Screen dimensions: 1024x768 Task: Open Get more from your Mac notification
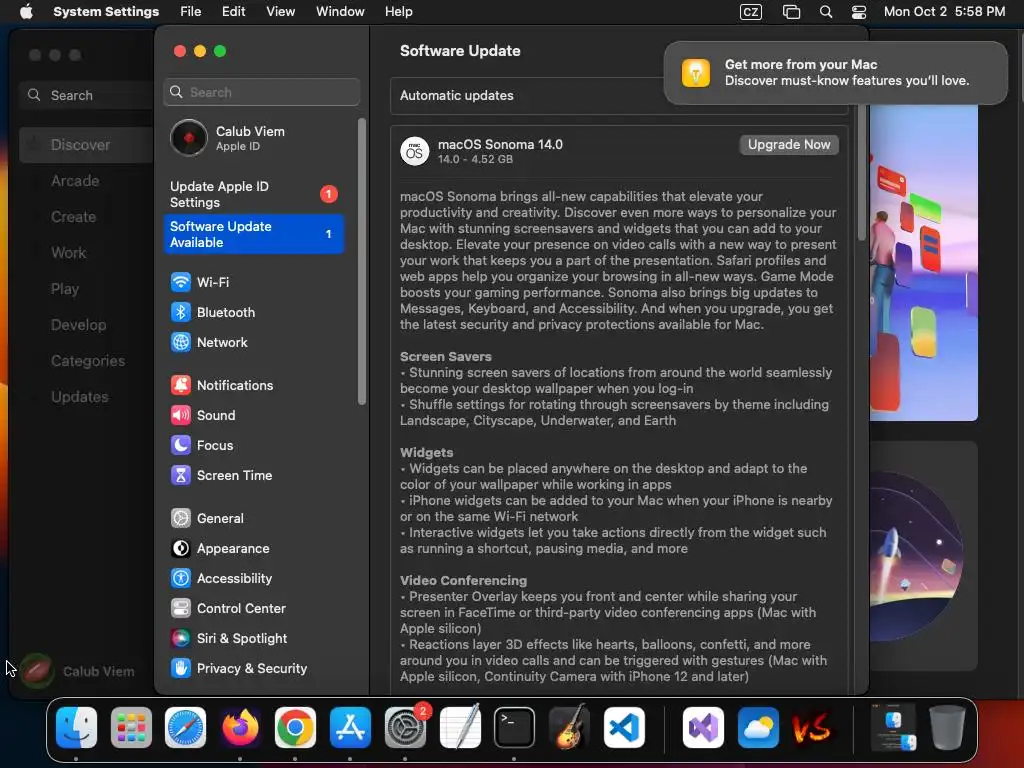tap(835, 72)
